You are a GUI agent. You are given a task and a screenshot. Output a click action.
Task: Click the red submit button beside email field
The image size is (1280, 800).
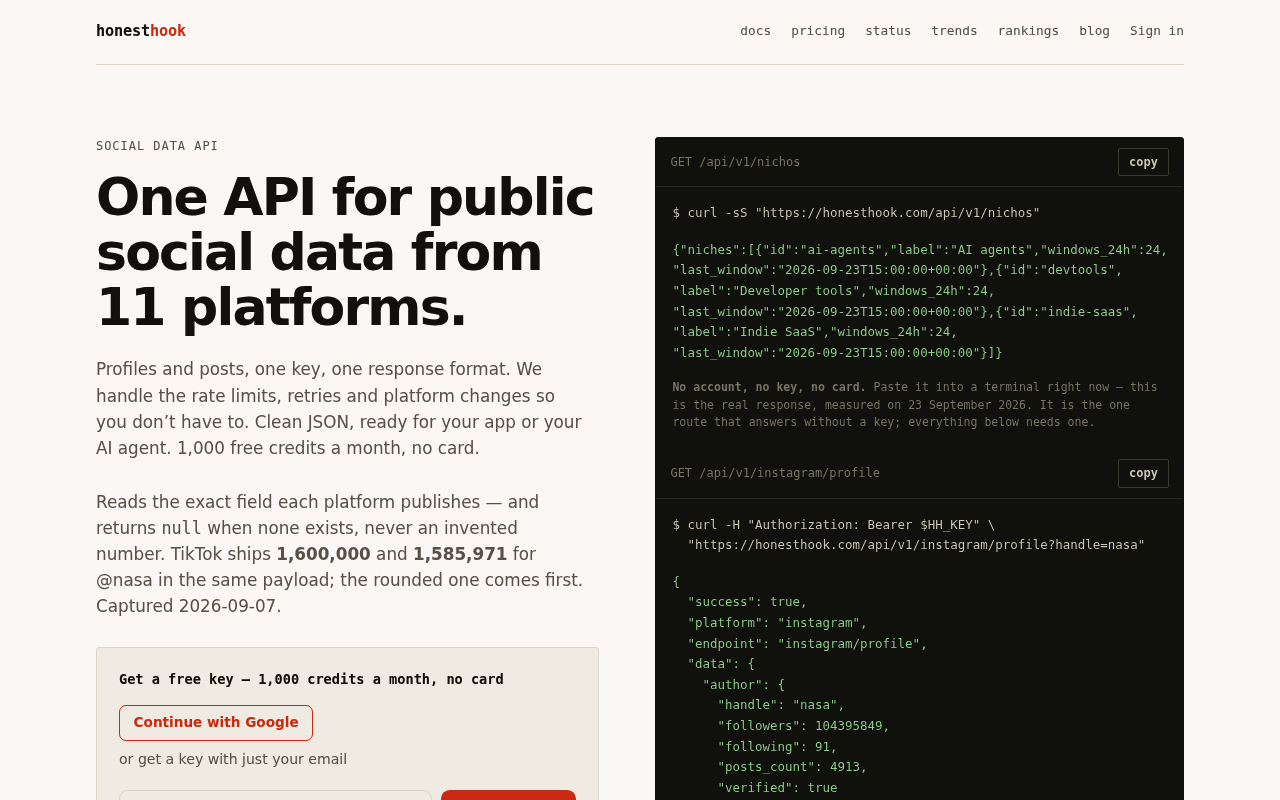click(x=508, y=795)
